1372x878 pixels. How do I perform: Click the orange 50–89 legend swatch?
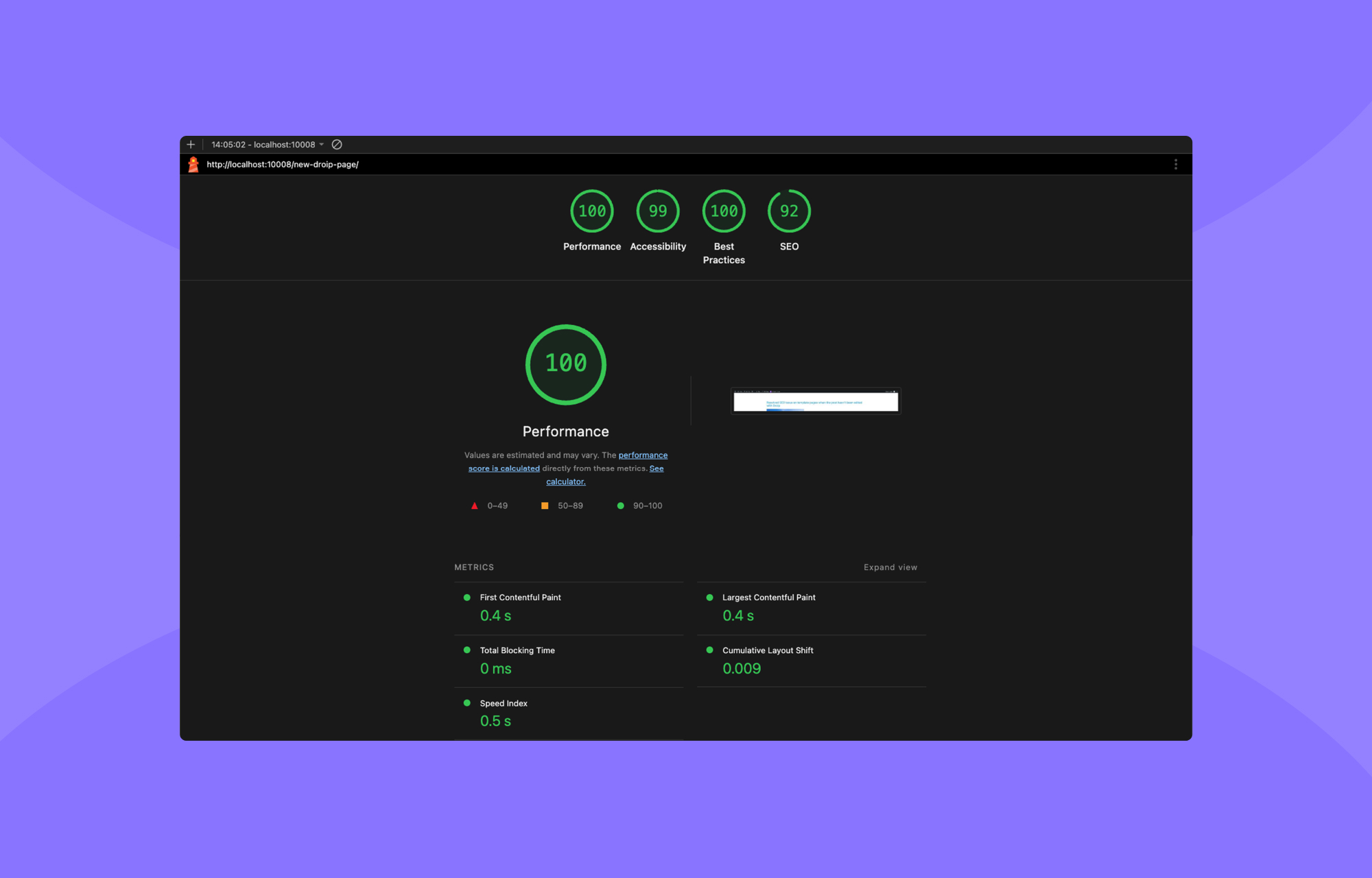tap(545, 506)
